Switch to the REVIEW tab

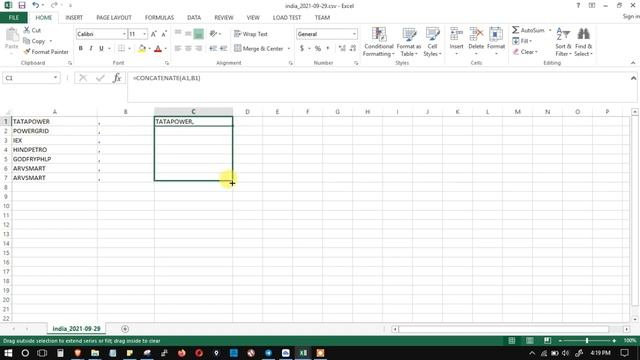pyautogui.click(x=224, y=18)
